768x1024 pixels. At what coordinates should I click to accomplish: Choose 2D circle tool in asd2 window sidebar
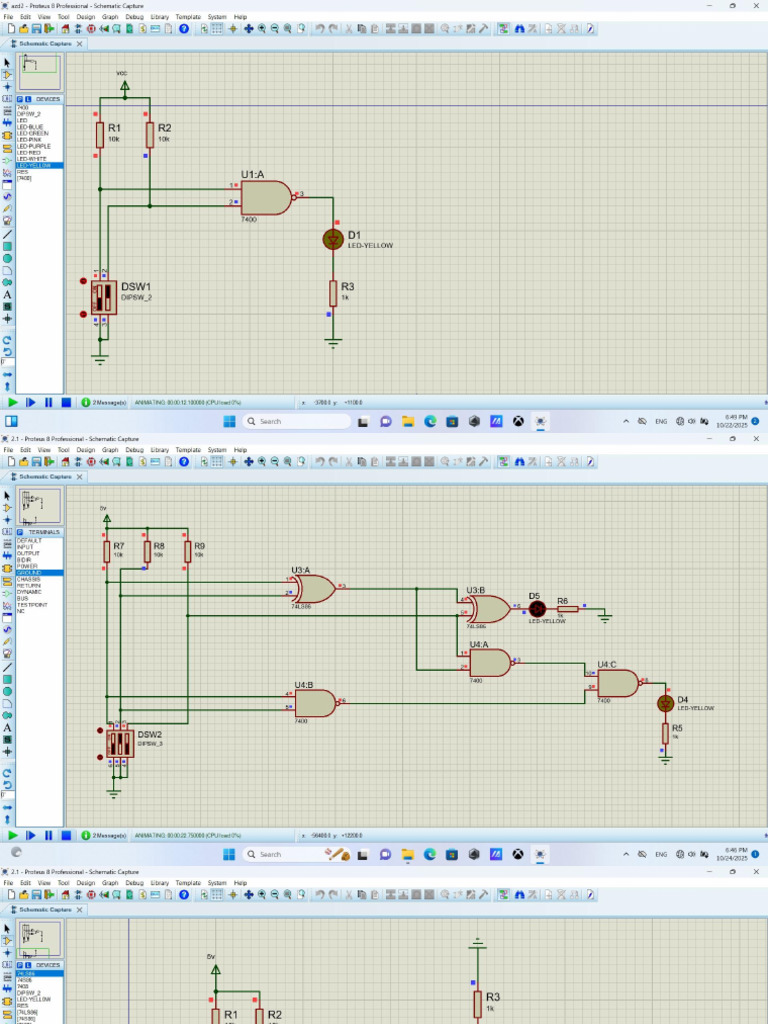click(x=7, y=259)
